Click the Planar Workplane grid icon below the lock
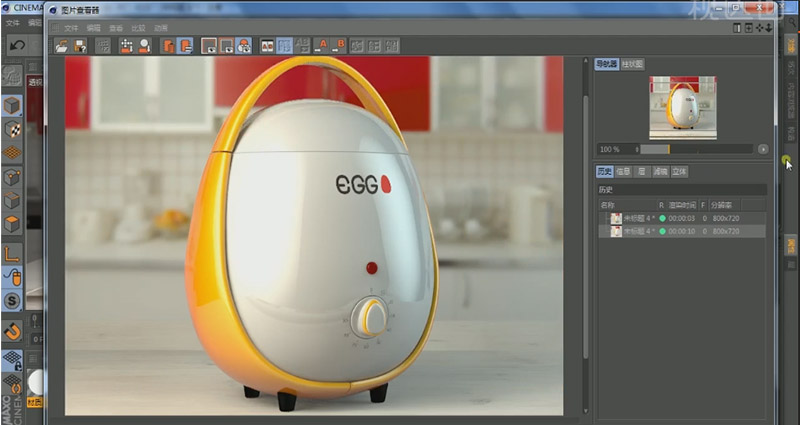 click(12, 383)
